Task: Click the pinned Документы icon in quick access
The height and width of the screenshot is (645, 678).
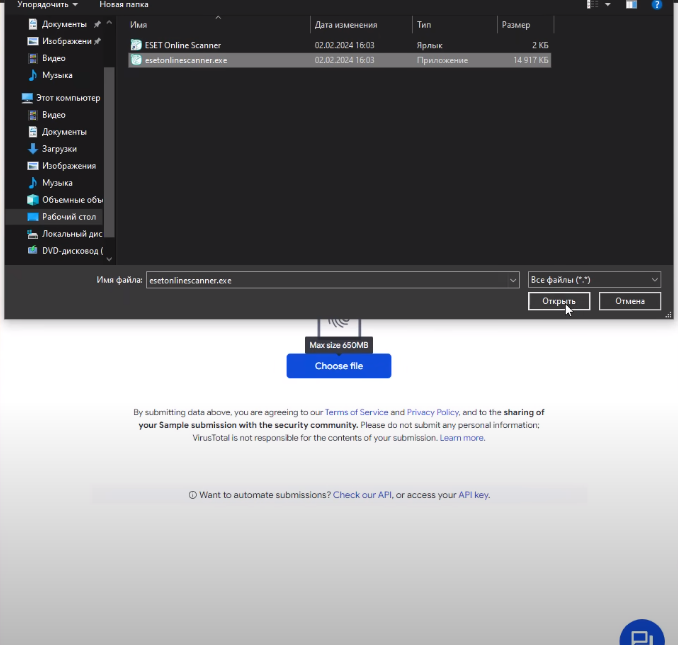Action: tap(33, 24)
